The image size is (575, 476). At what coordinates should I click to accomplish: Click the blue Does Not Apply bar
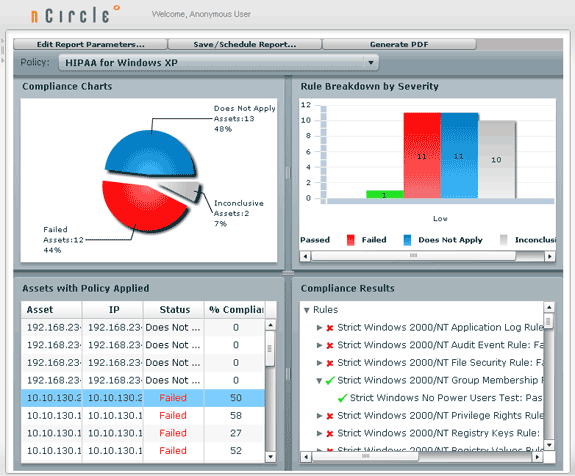click(x=459, y=155)
